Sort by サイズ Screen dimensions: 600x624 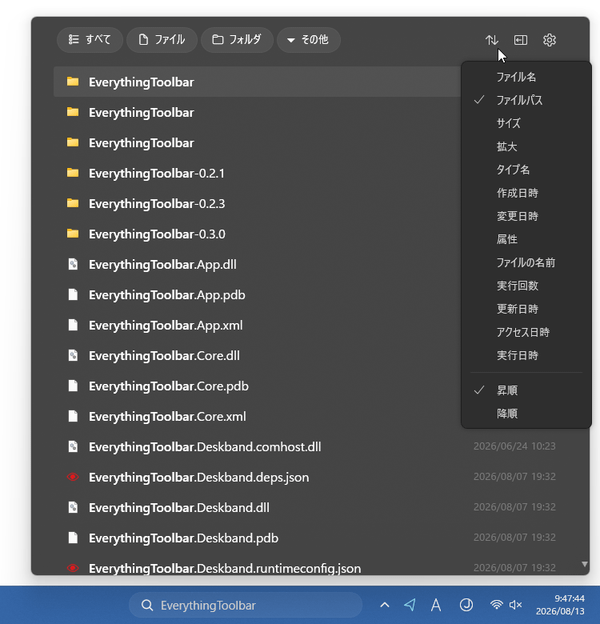(526, 123)
